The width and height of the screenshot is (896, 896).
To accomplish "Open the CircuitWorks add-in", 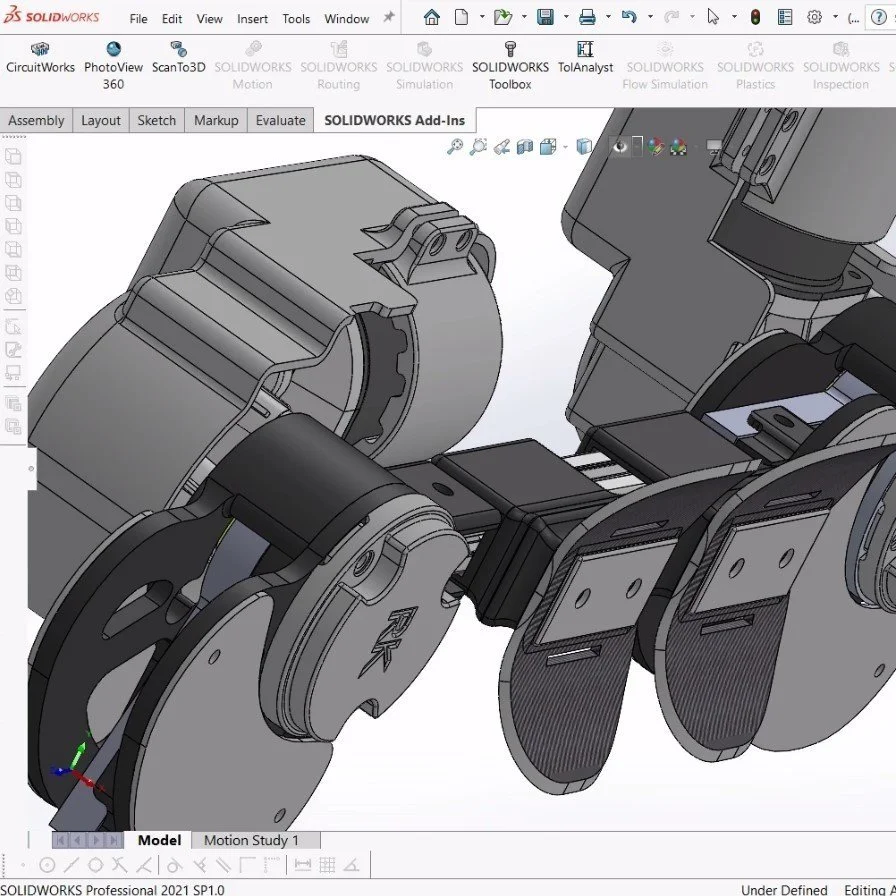I will (40, 58).
